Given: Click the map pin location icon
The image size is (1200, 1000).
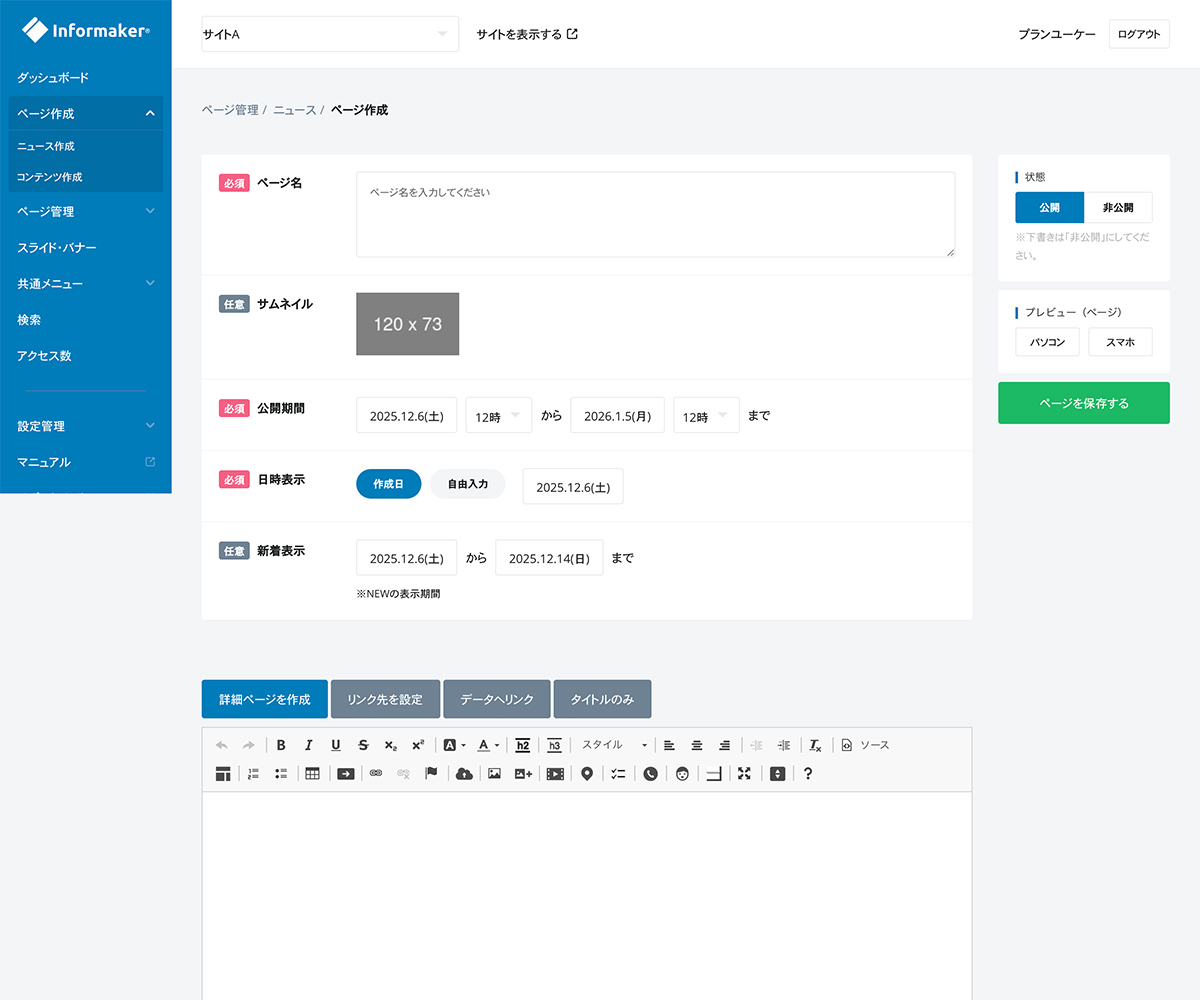Looking at the screenshot, I should pyautogui.click(x=587, y=773).
